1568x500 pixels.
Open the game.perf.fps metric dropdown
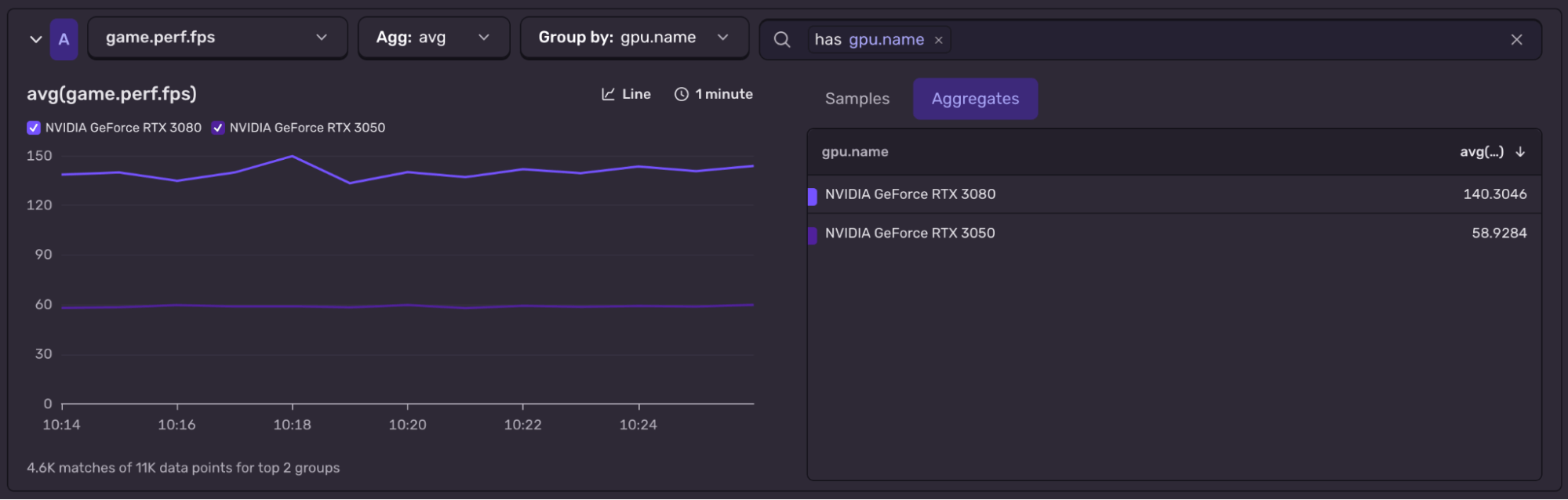point(217,38)
